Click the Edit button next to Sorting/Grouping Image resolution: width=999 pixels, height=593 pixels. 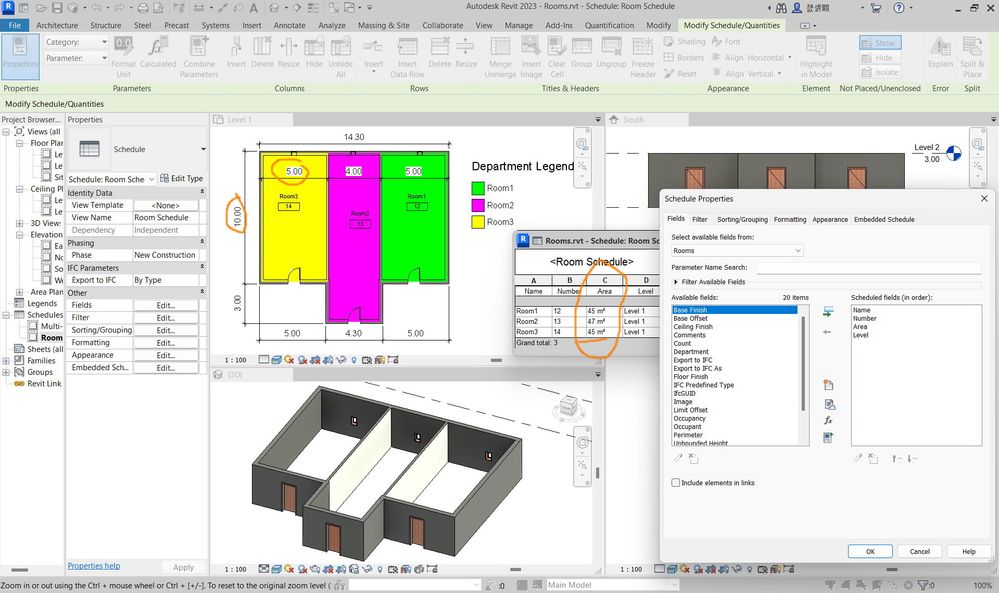tap(166, 330)
